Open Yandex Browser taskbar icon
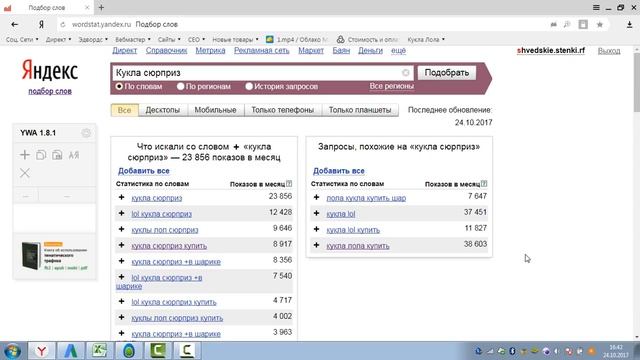The width and height of the screenshot is (640, 360). 41,351
